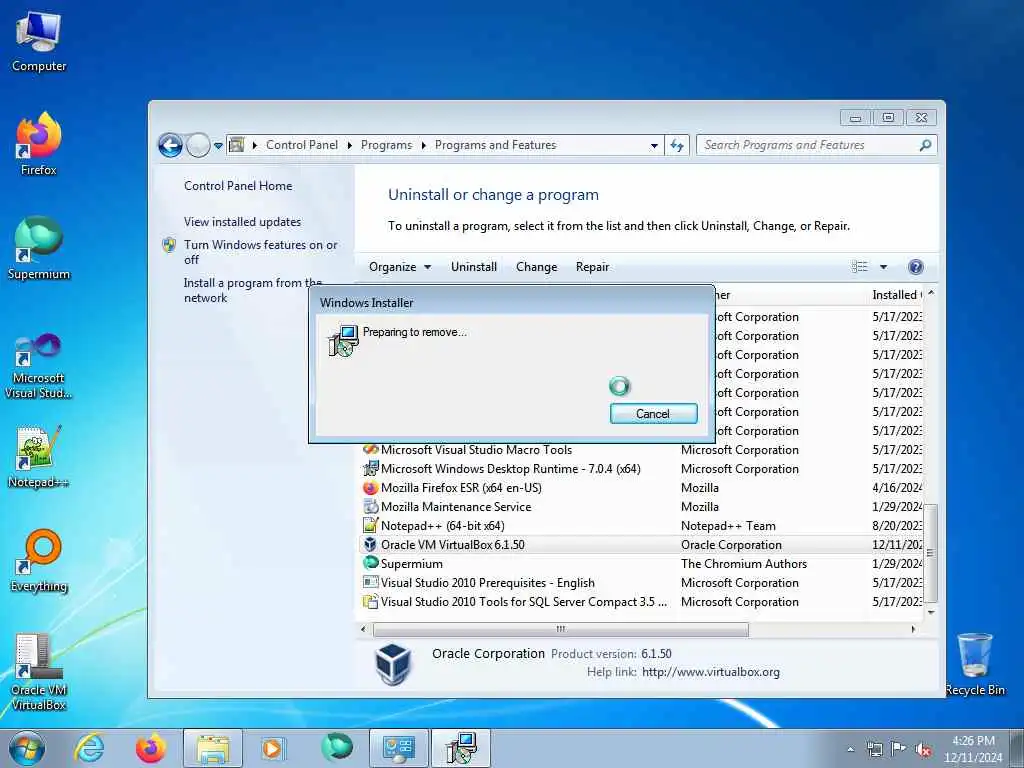Click the Change toolbar command
The width and height of the screenshot is (1024, 768).
click(x=536, y=266)
